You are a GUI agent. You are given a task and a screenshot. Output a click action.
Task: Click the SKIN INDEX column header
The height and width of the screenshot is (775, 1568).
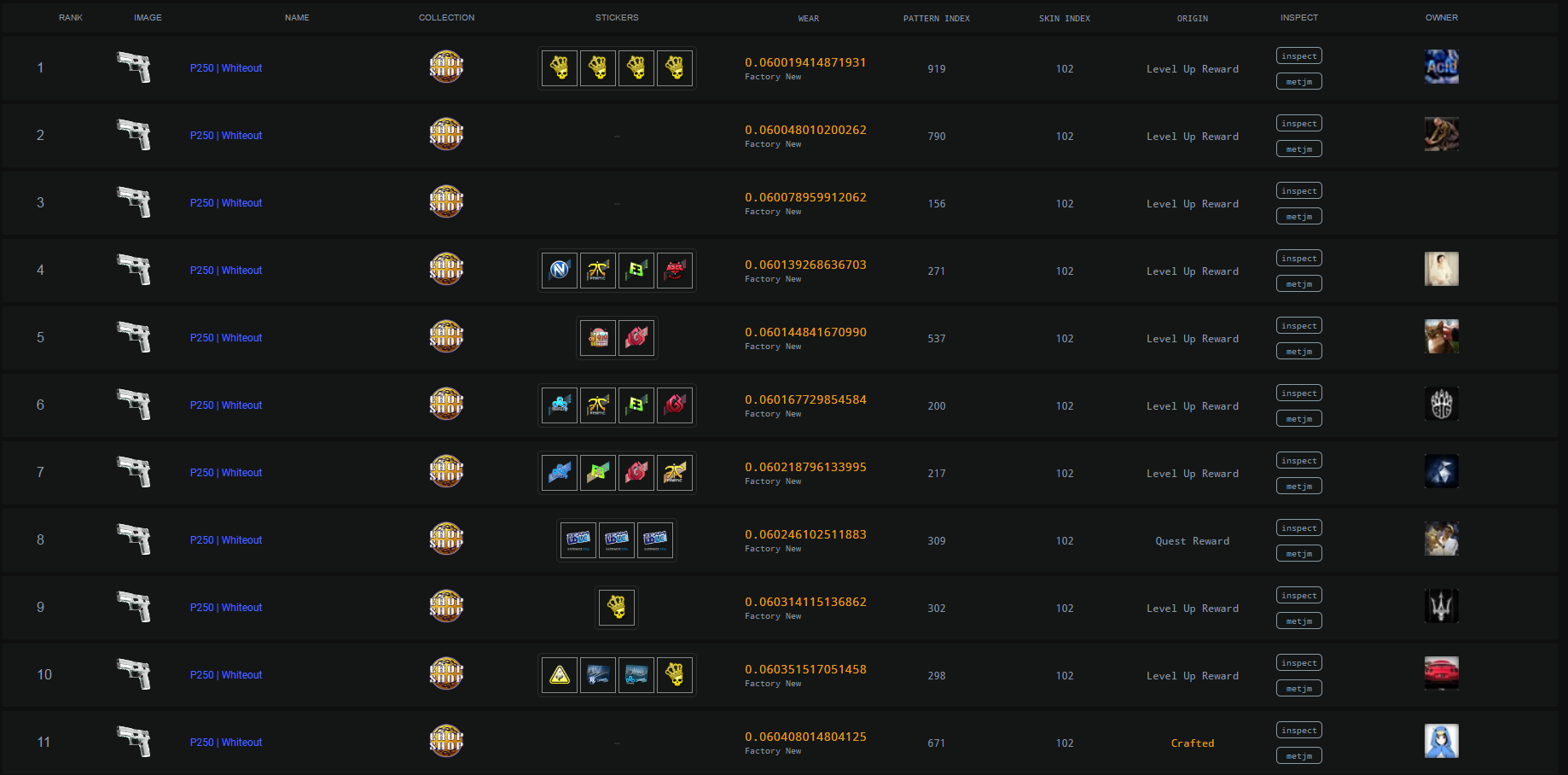[x=1065, y=19]
